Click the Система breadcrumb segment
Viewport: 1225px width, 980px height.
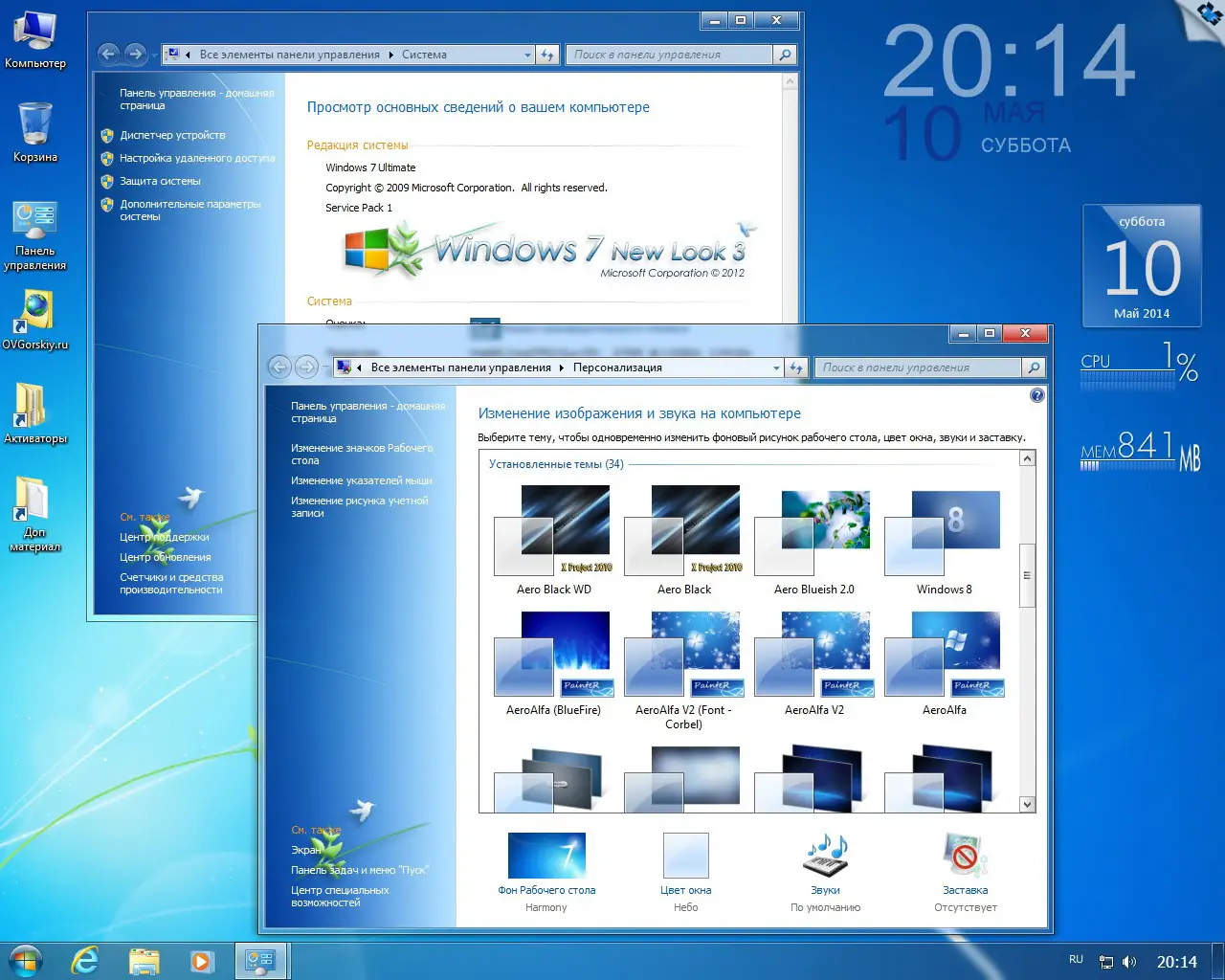pos(424,55)
